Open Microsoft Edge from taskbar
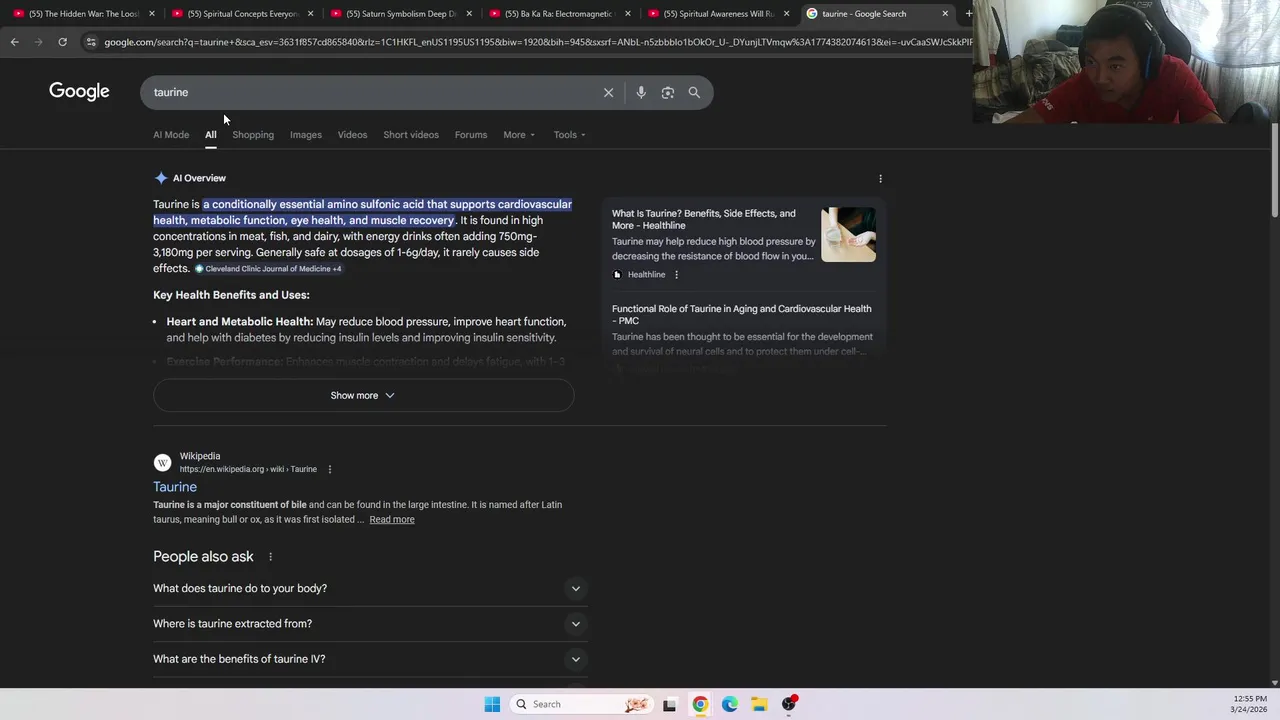 point(730,704)
